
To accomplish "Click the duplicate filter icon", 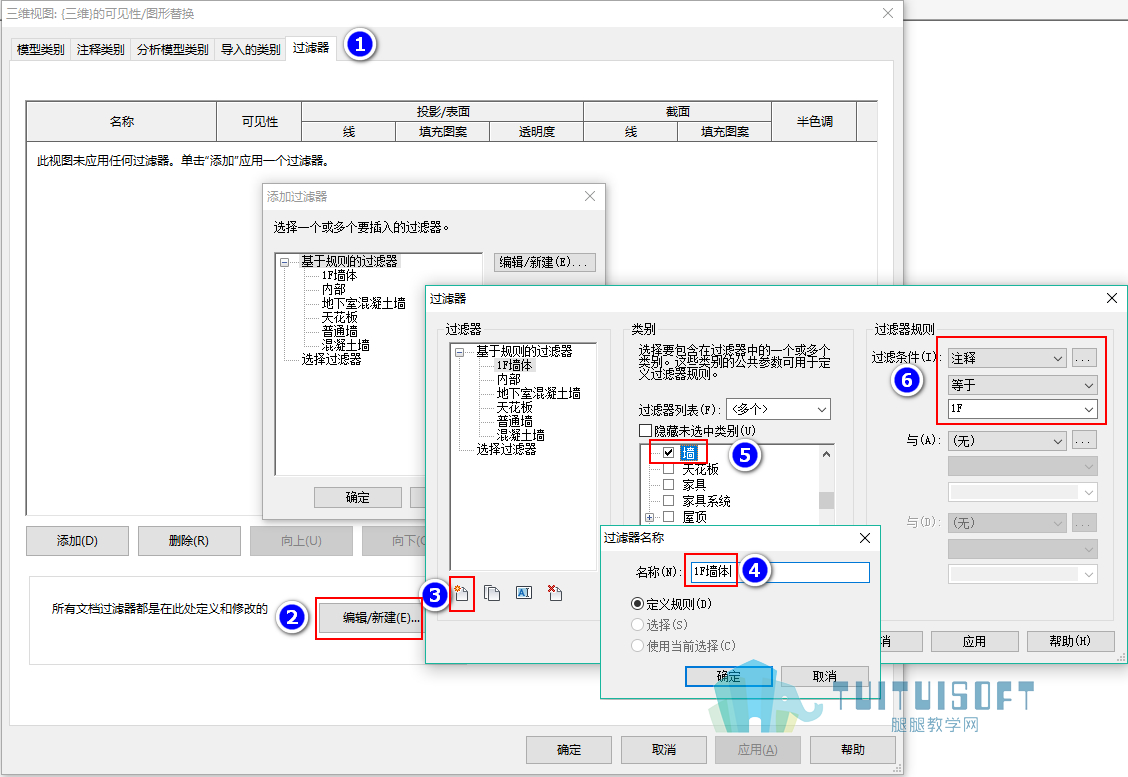I will coord(492,594).
